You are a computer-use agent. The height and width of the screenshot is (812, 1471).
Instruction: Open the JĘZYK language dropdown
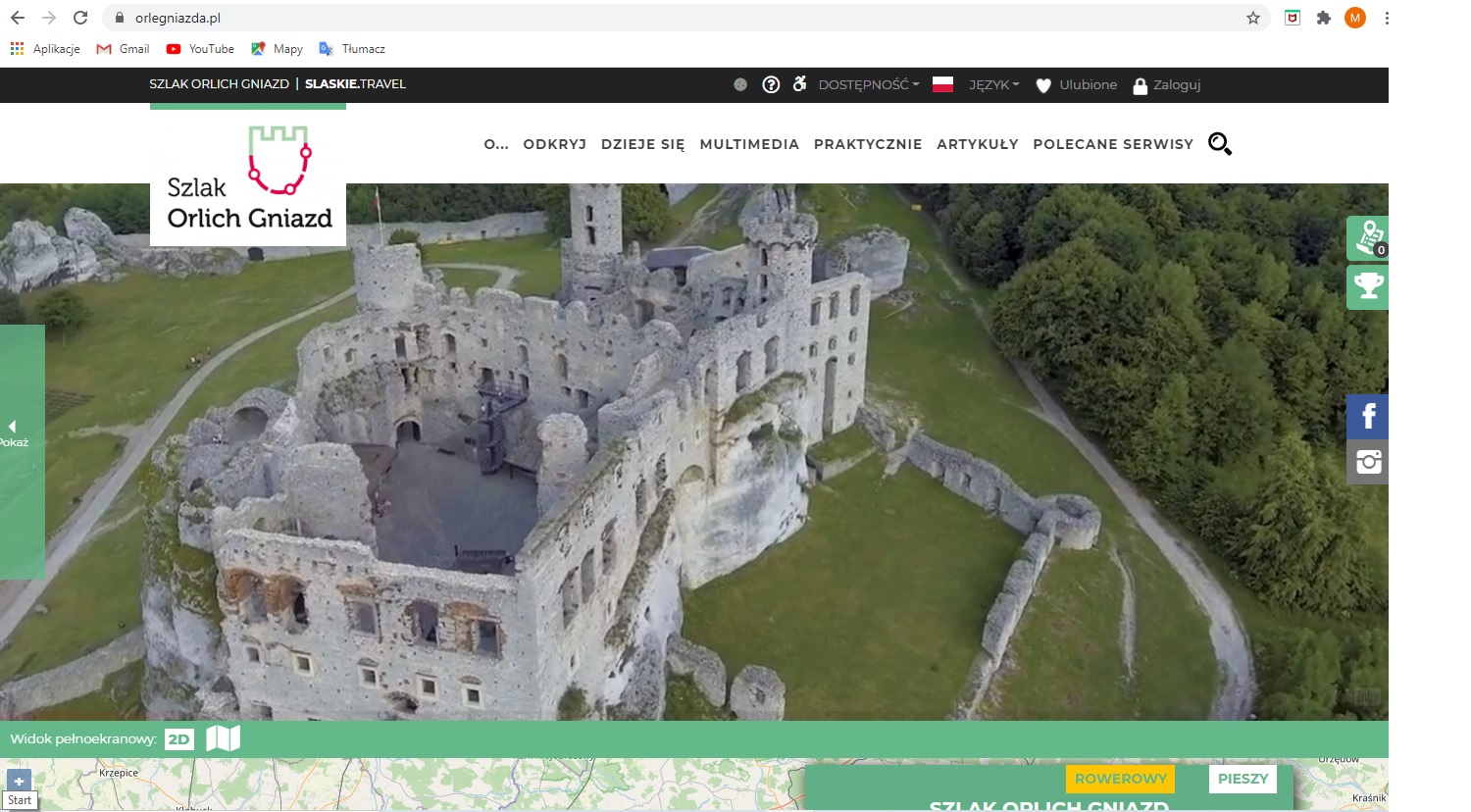click(993, 85)
